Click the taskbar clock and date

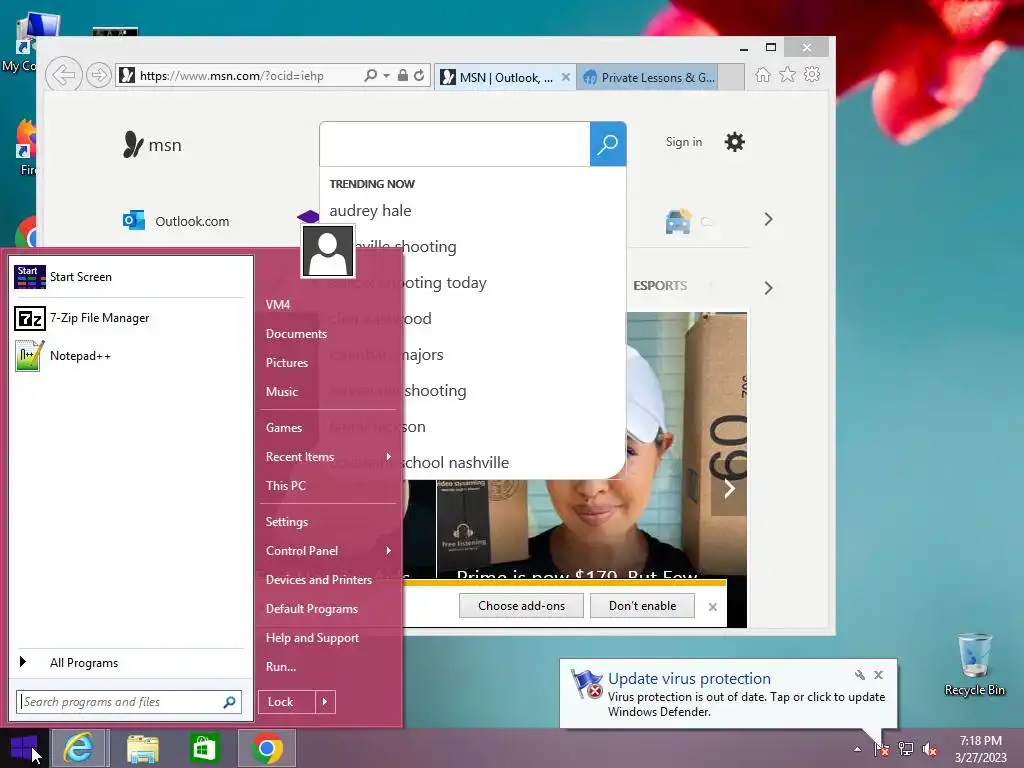tap(980, 749)
